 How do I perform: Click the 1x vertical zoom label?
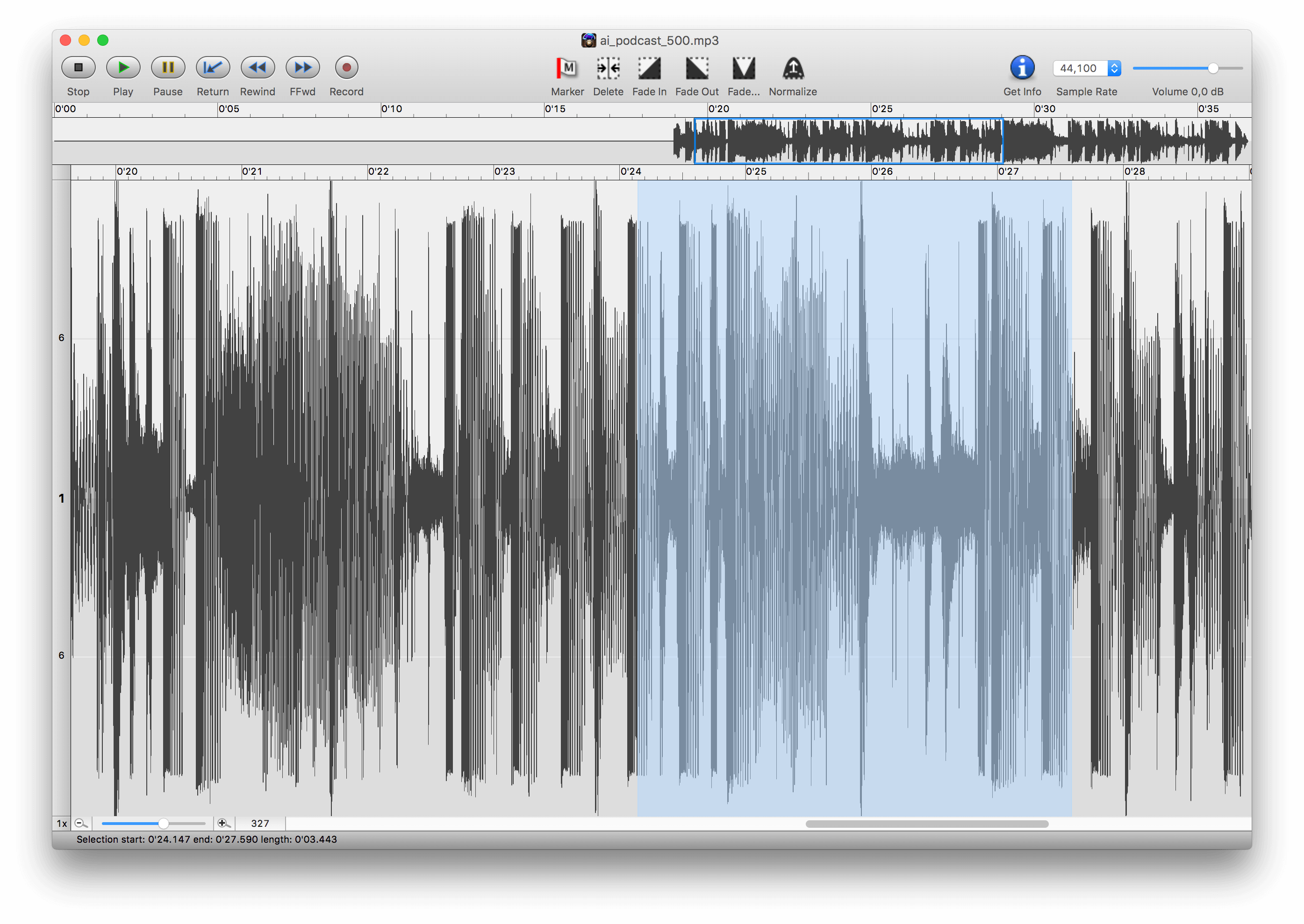tap(62, 823)
